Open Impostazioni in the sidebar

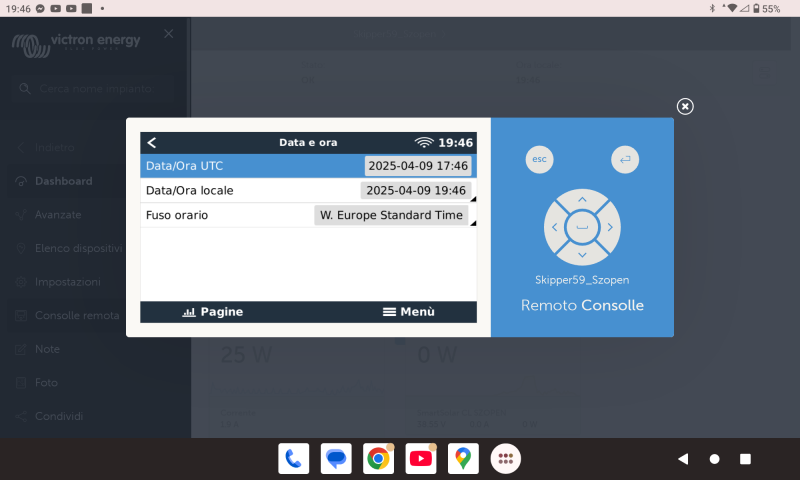pos(68,282)
